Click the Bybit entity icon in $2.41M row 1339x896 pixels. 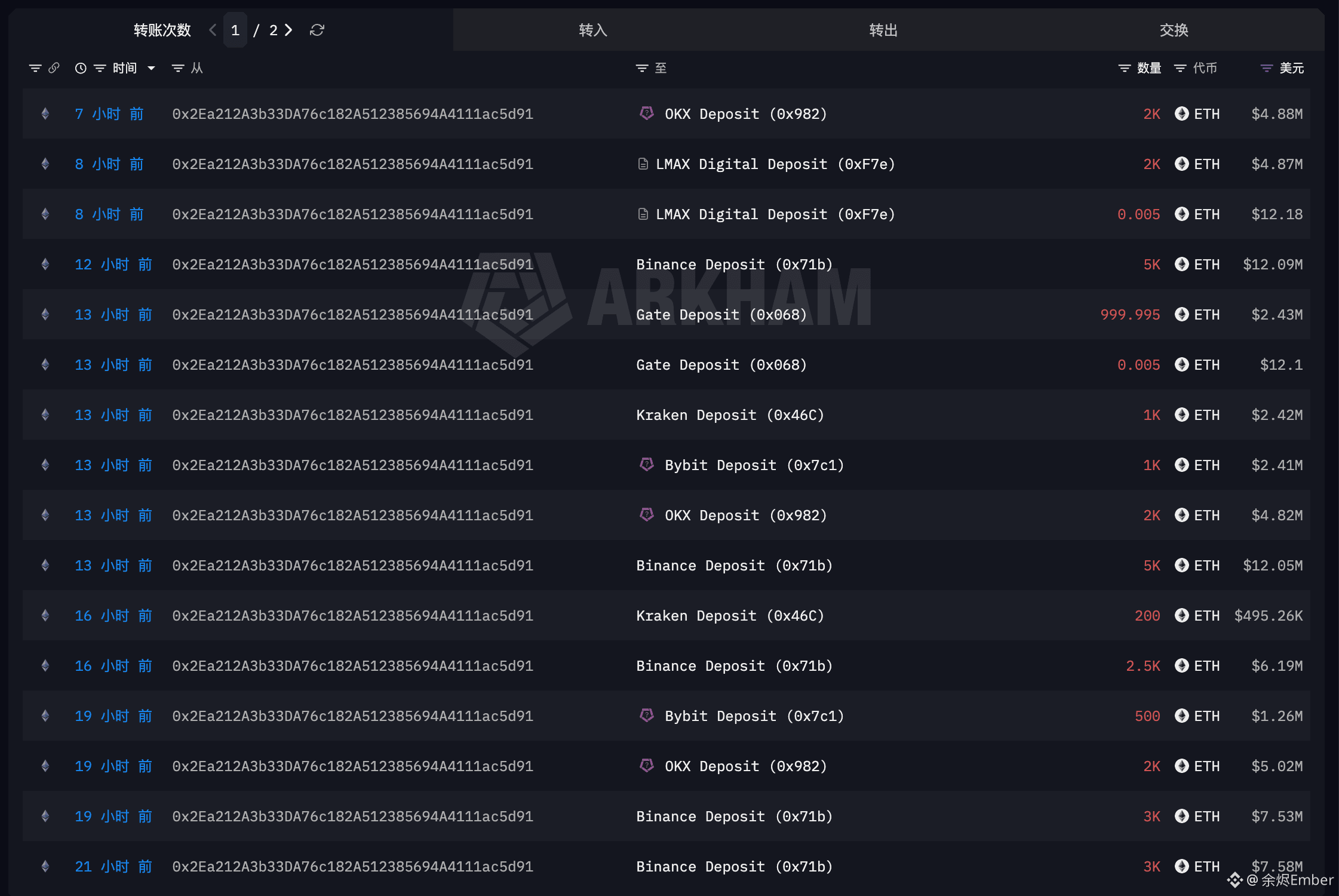pos(646,464)
